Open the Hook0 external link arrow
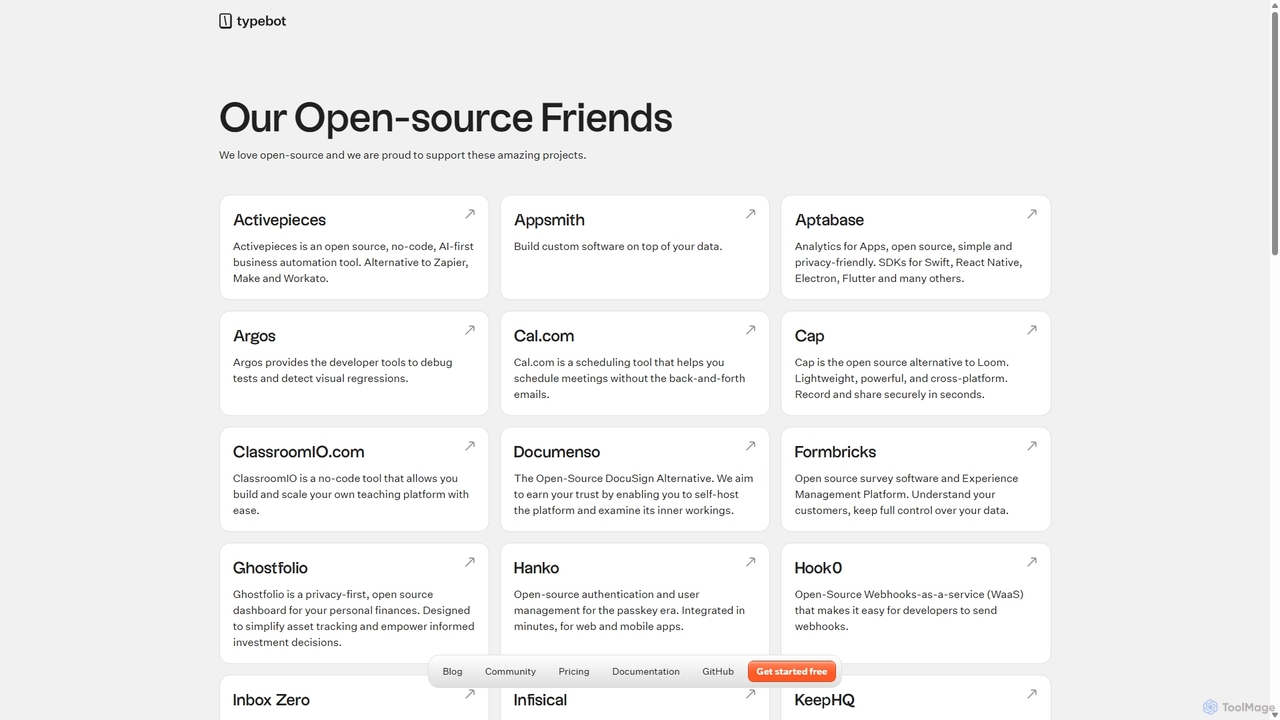 (1032, 562)
